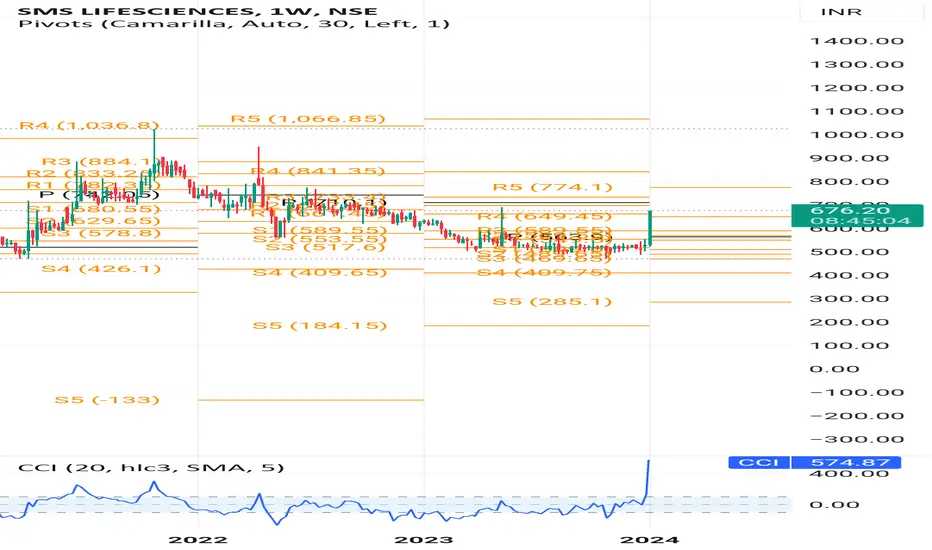Click the -300.00 price scale label
The image size is (932, 550).
pyautogui.click(x=857, y=439)
